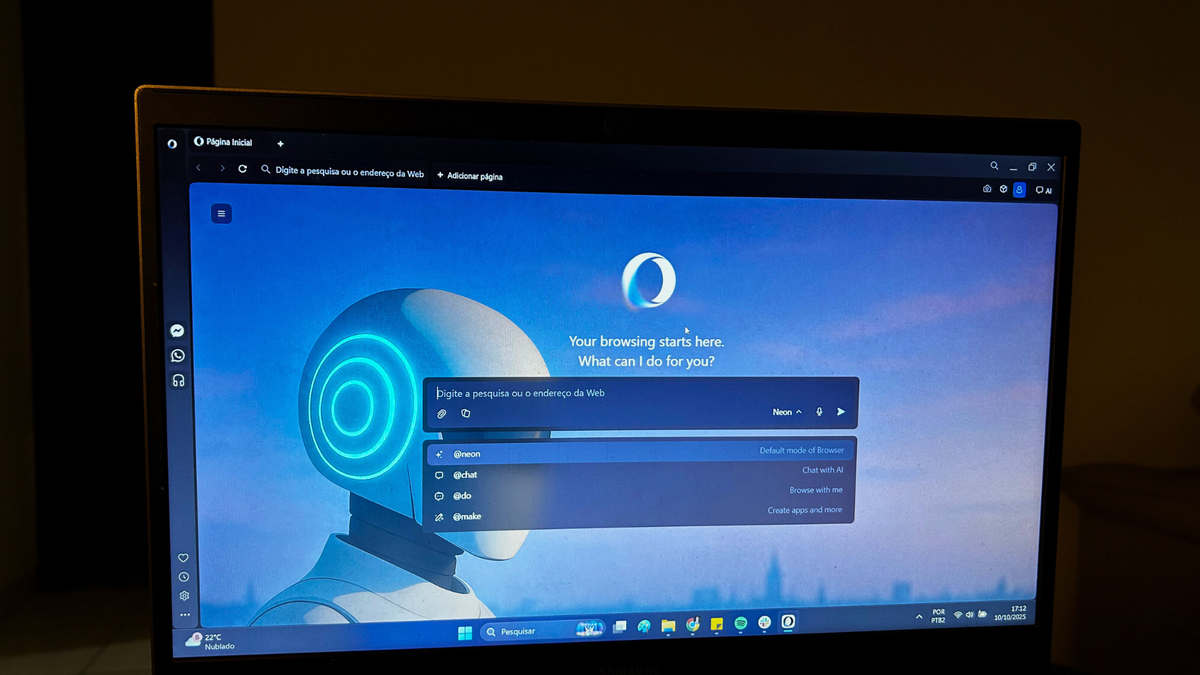Open a new tab with plus button

[280, 144]
